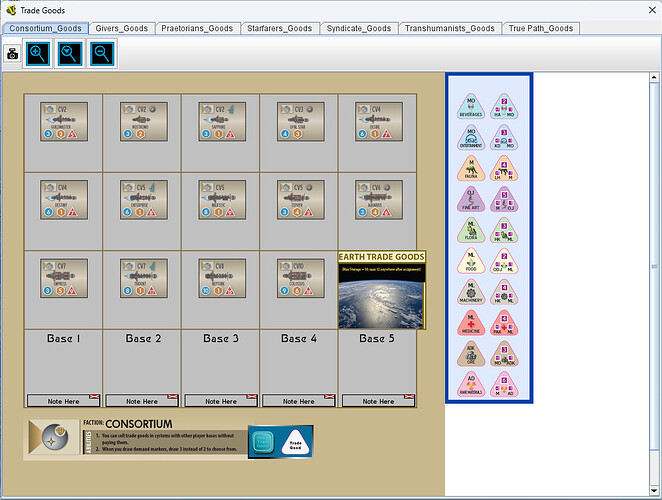Open the Praetorians_Goods tab

[201, 28]
